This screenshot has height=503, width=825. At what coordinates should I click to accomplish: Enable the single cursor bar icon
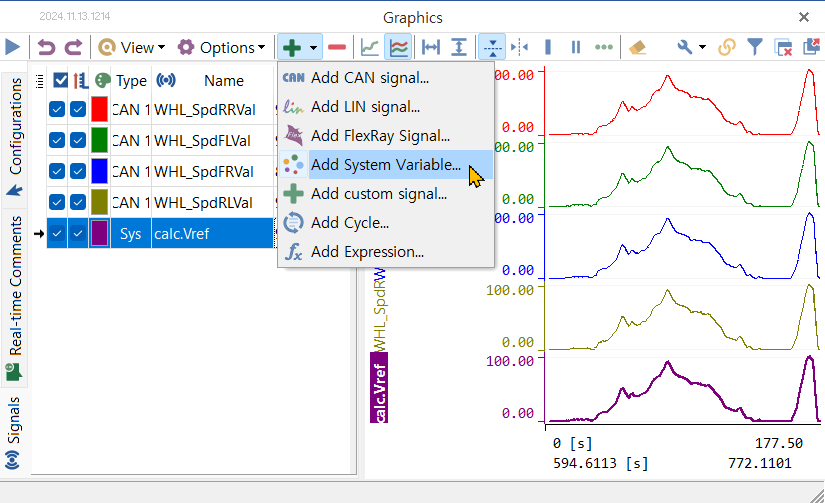(x=548, y=47)
